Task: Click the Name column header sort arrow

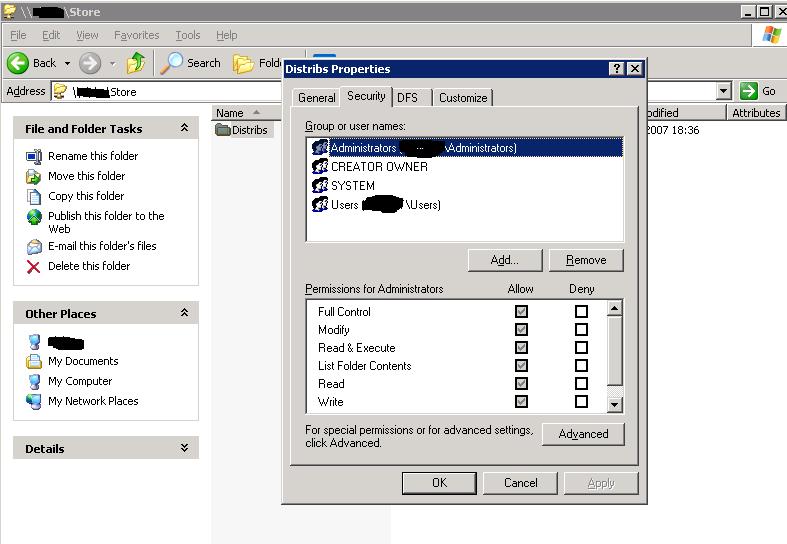Action: pyautogui.click(x=256, y=112)
